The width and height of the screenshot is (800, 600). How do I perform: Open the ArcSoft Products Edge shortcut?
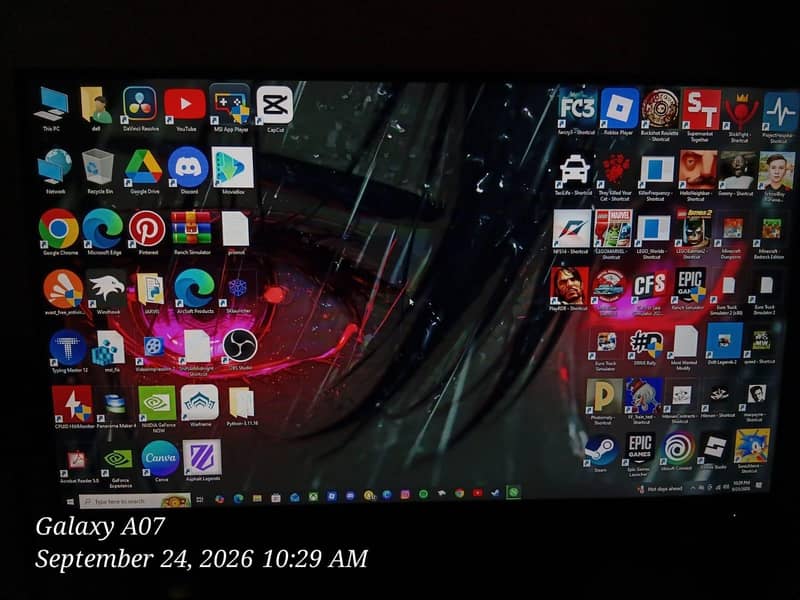[194, 289]
